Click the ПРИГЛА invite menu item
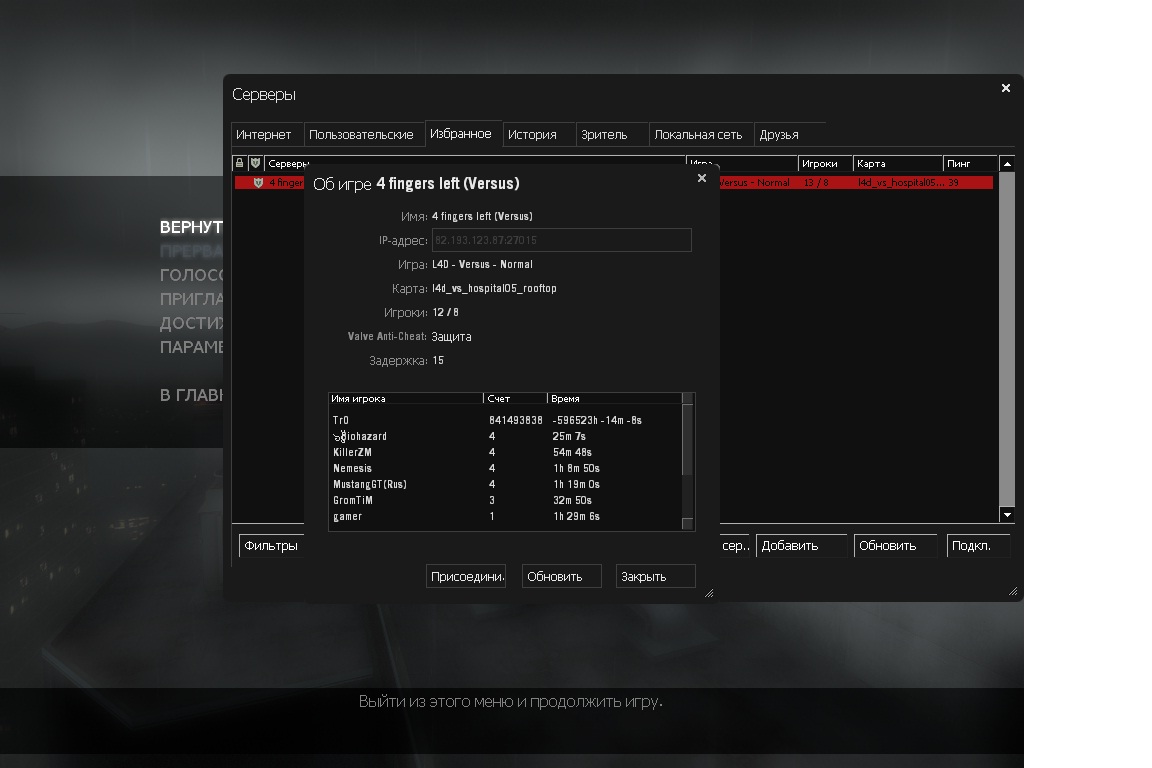 point(191,299)
